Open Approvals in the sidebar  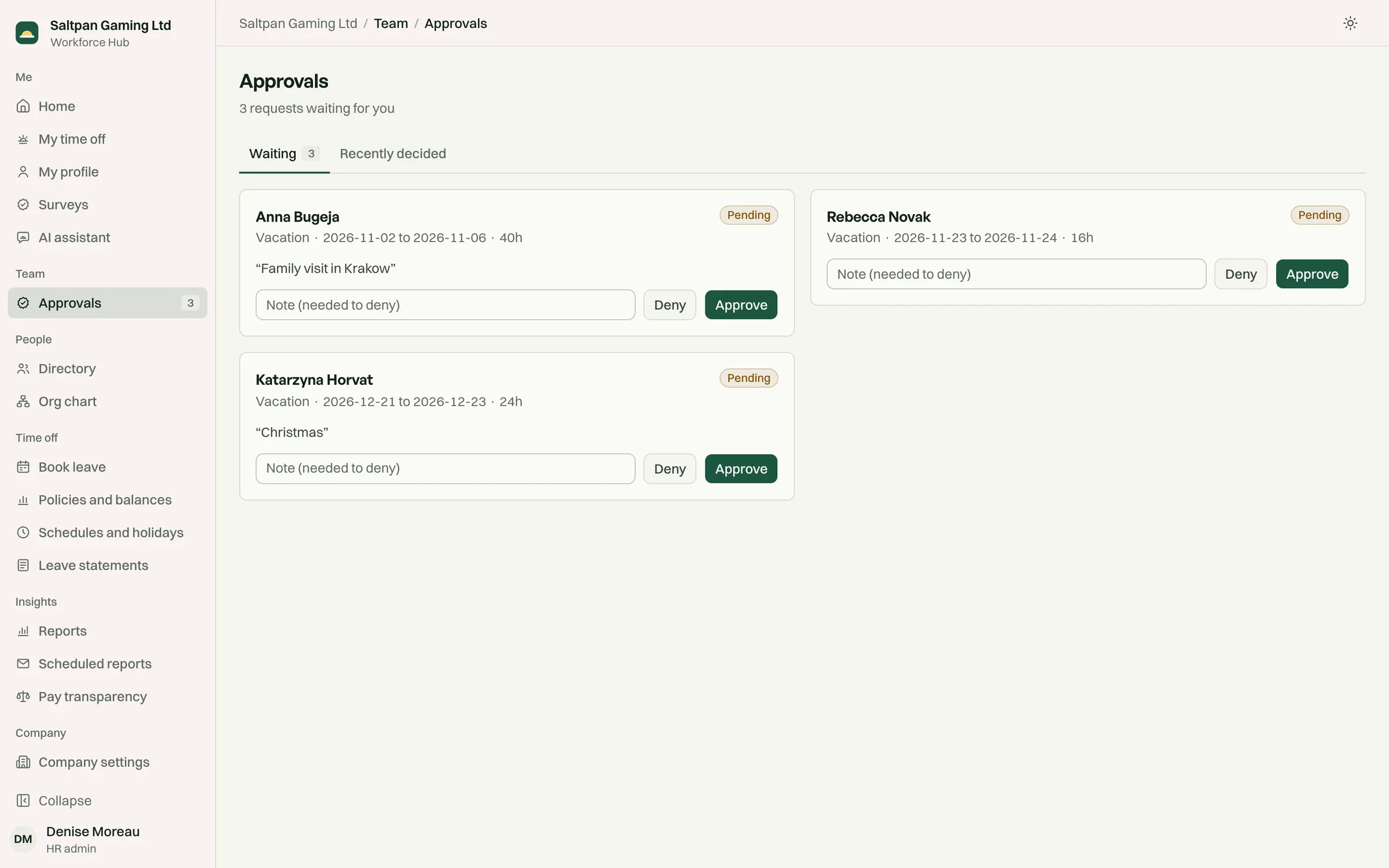point(108,303)
